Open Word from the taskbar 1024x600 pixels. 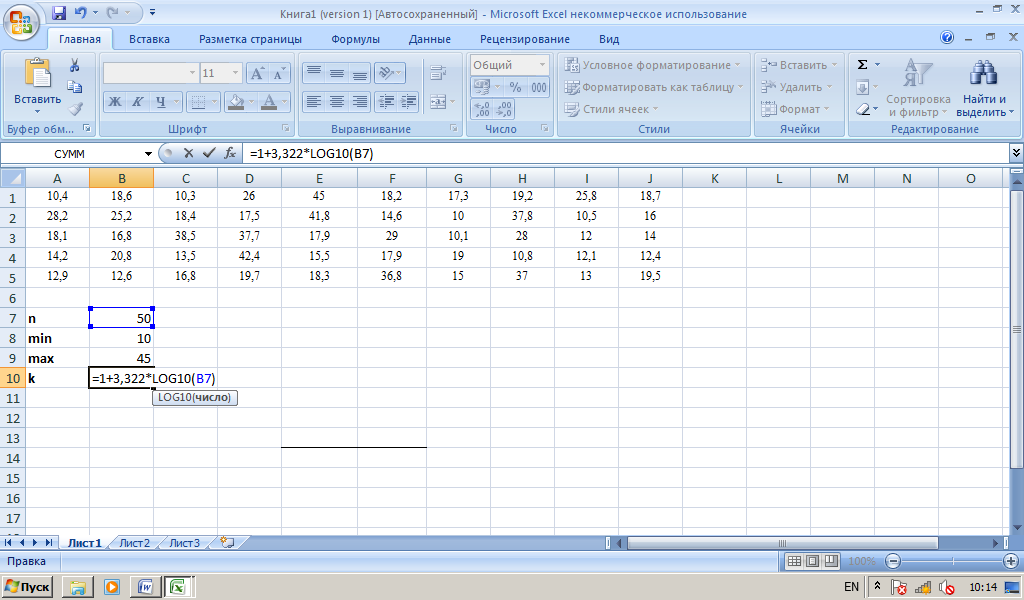click(x=145, y=587)
